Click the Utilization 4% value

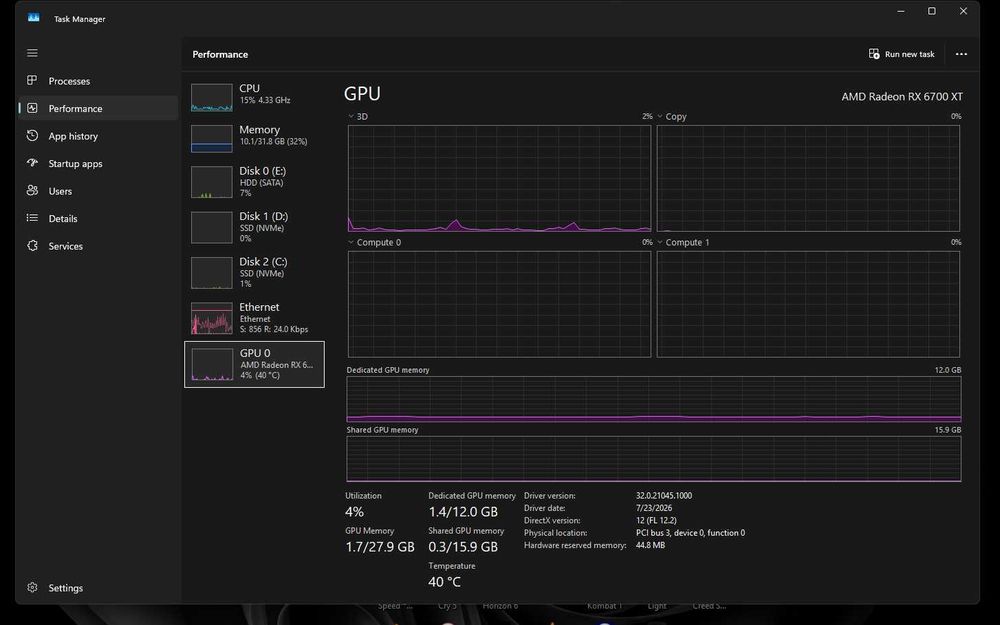355,511
